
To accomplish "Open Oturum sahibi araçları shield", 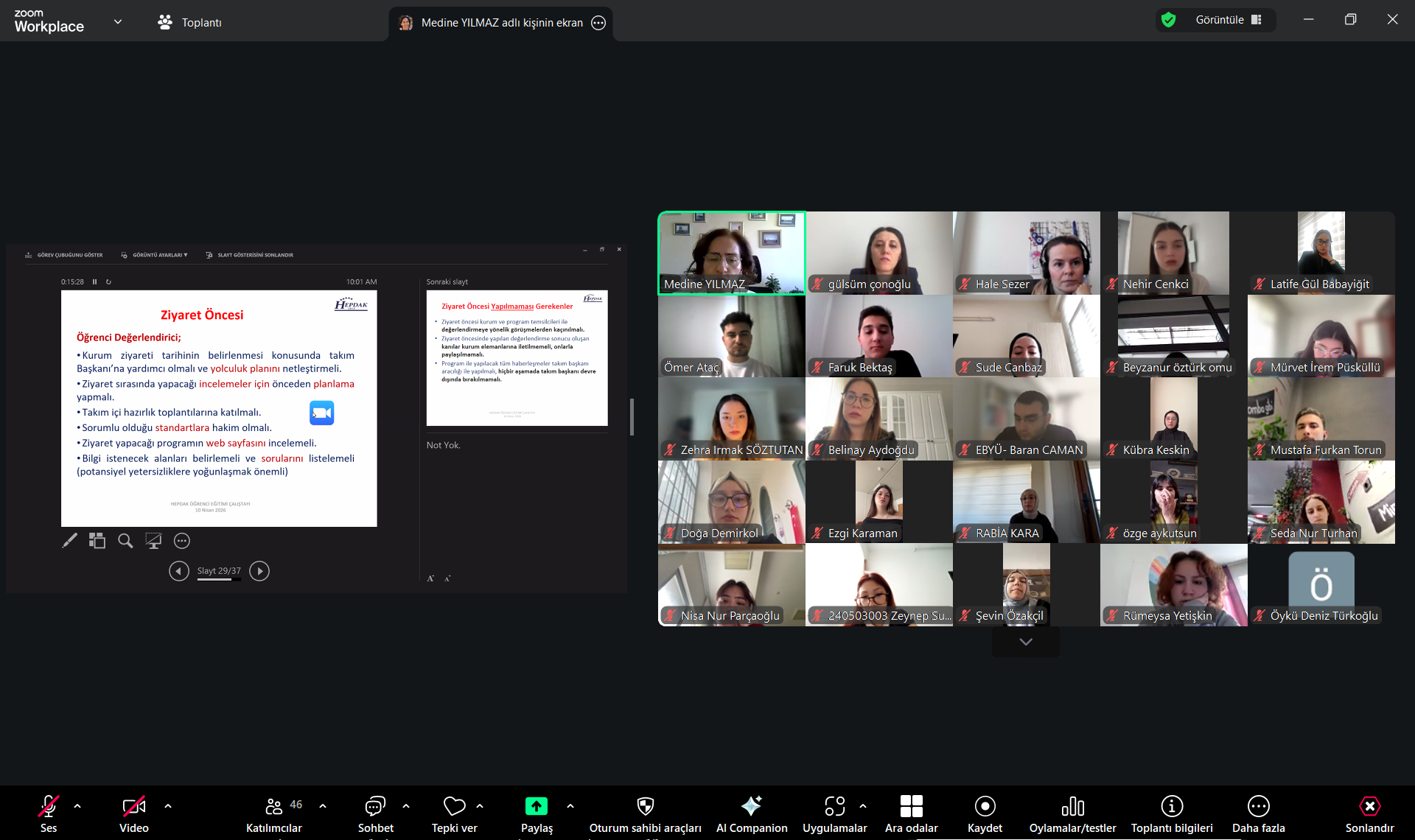I will click(645, 806).
